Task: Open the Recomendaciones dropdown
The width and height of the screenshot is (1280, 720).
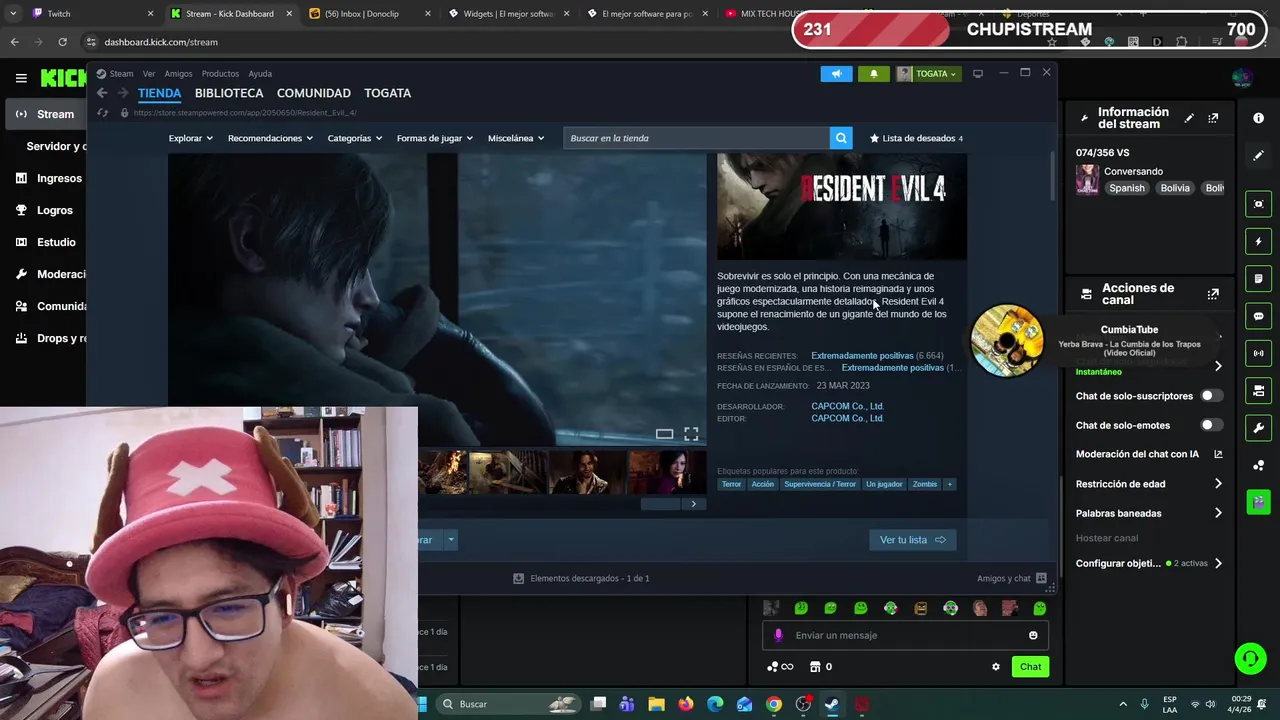Action: 270,138
